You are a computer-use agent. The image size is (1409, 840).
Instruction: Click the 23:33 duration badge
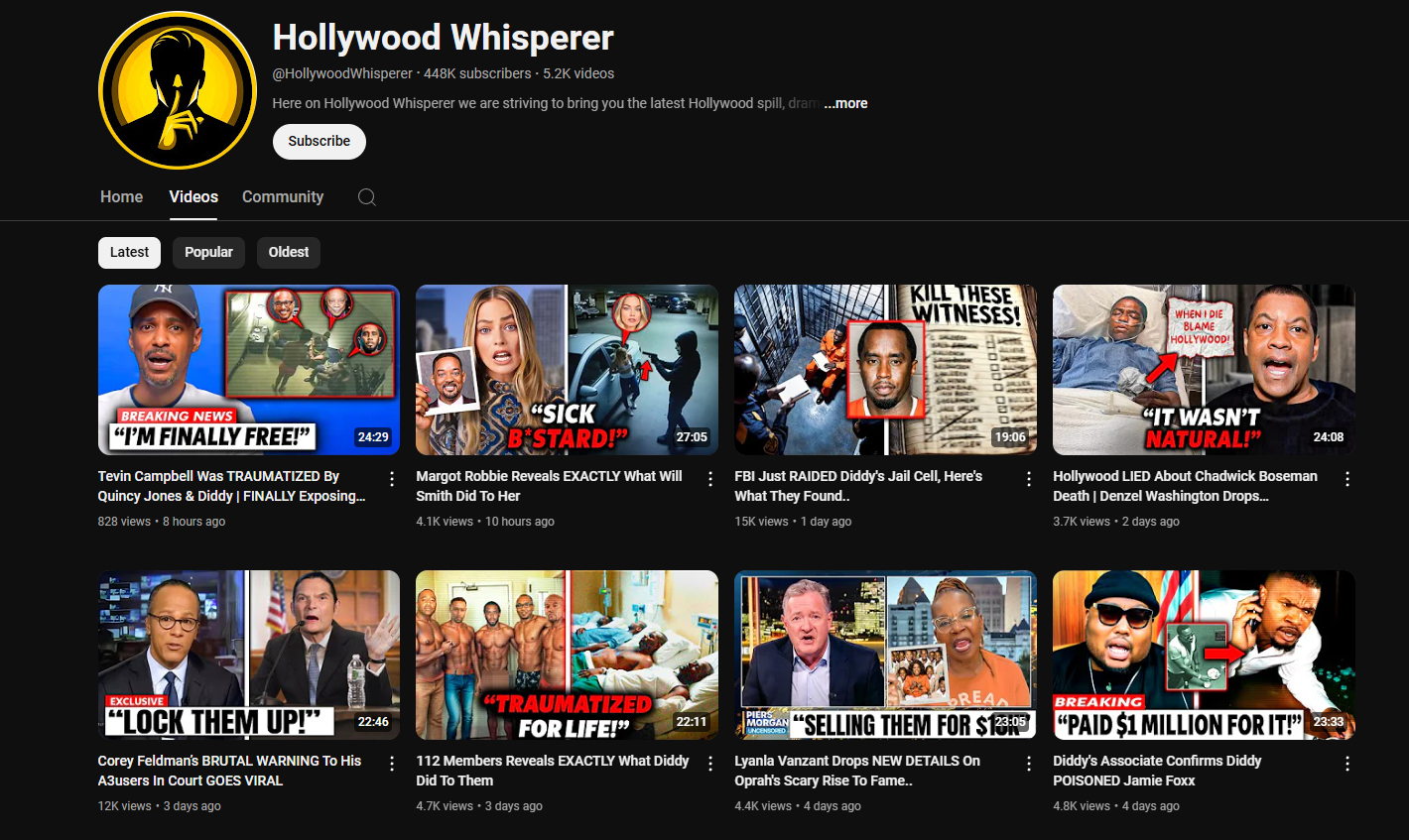point(1329,722)
